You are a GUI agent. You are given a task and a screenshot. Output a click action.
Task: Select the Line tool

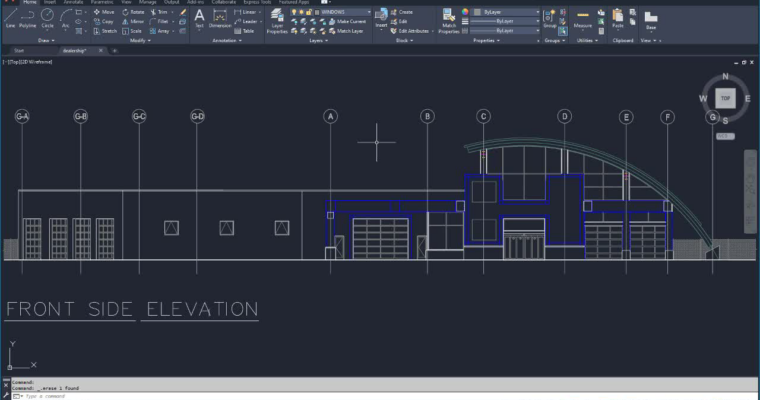tap(10, 17)
